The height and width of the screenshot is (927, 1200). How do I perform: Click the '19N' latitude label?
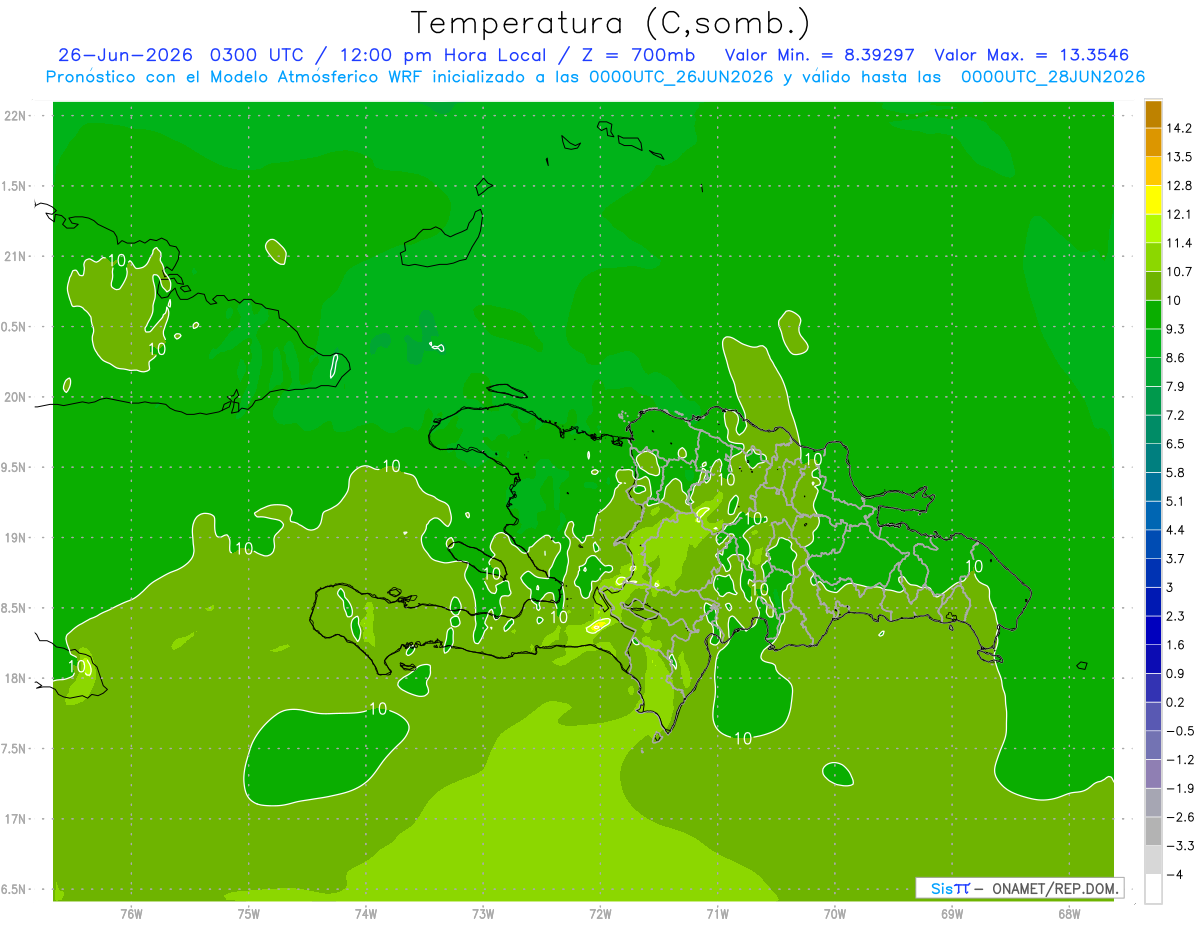14,537
